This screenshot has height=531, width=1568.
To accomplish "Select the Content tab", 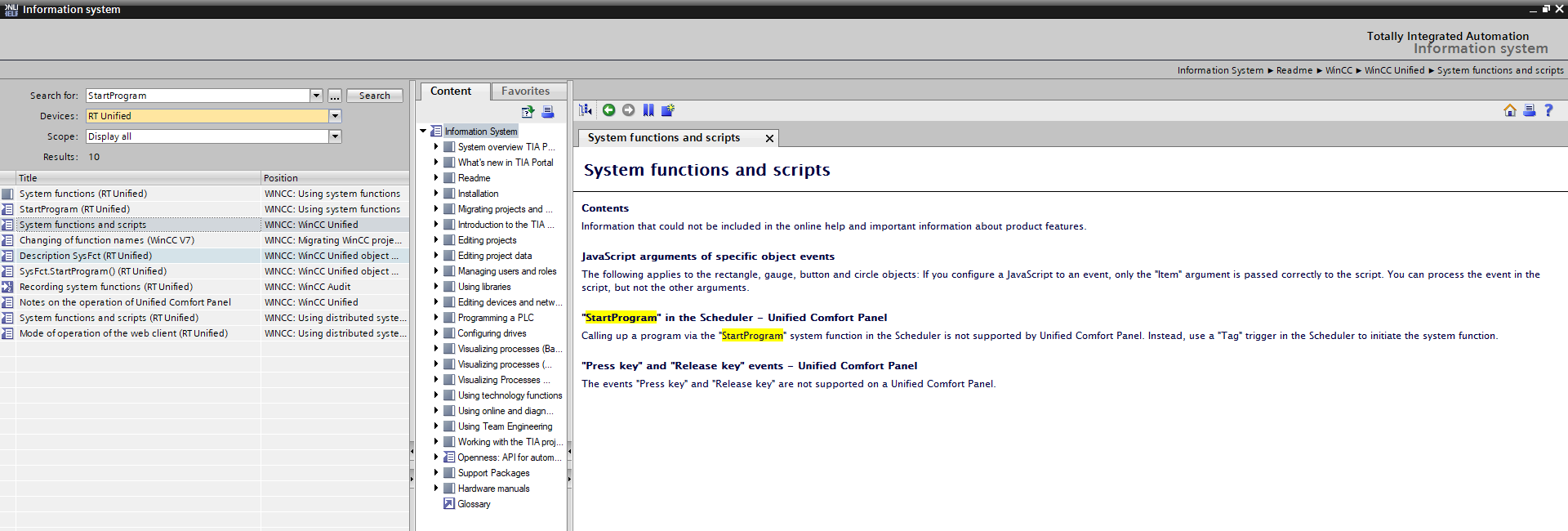I will tap(451, 91).
